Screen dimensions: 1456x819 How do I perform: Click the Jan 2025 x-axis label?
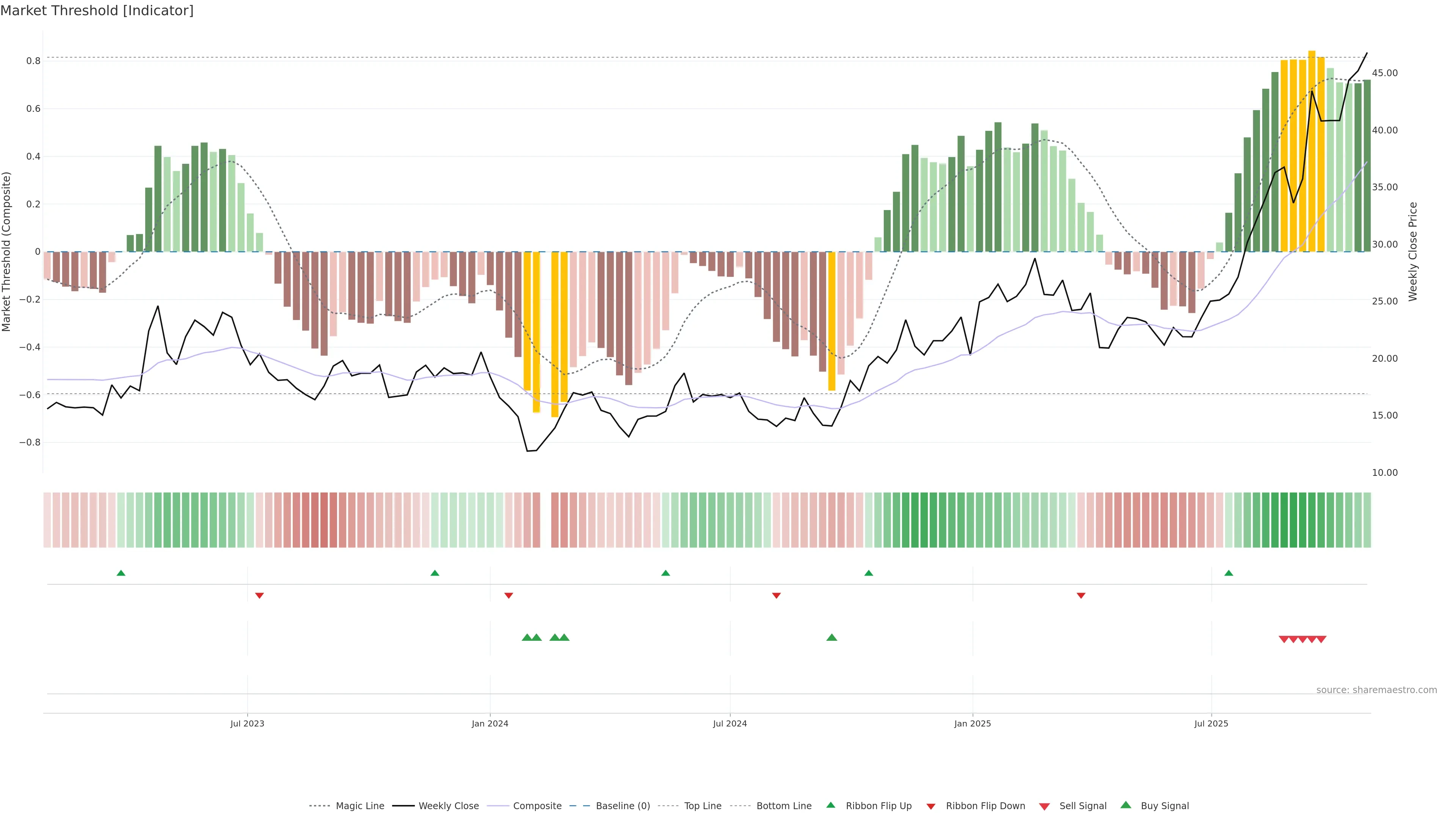pos(972,723)
